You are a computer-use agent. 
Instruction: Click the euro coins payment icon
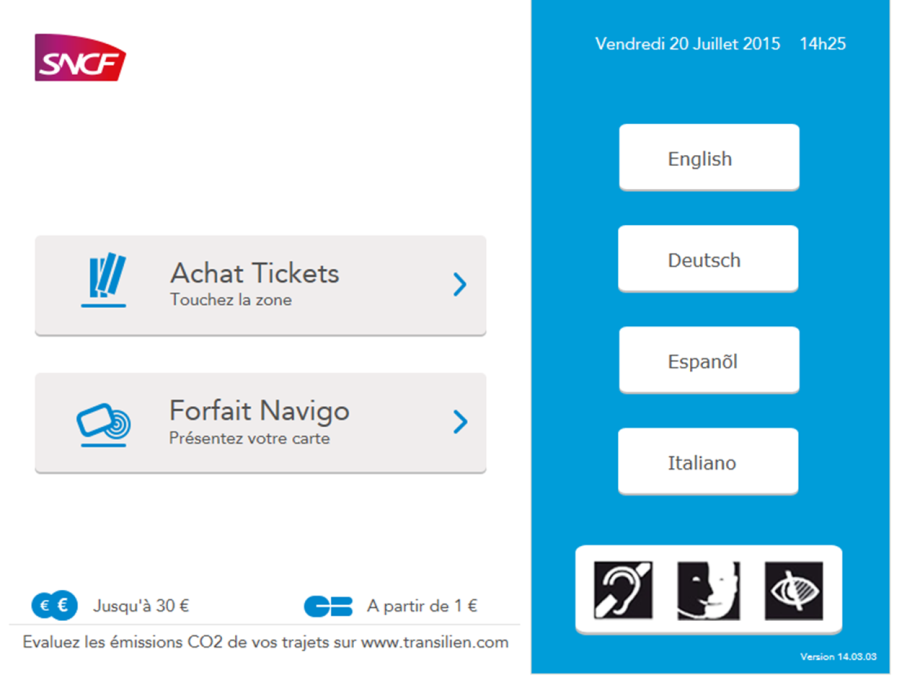(54, 605)
